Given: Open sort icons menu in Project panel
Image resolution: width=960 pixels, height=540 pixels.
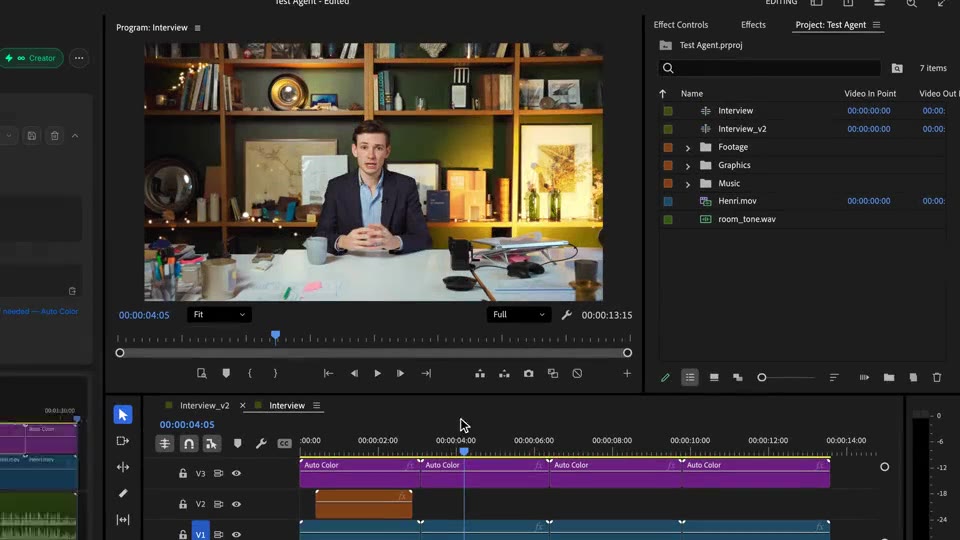Looking at the screenshot, I should 834,378.
